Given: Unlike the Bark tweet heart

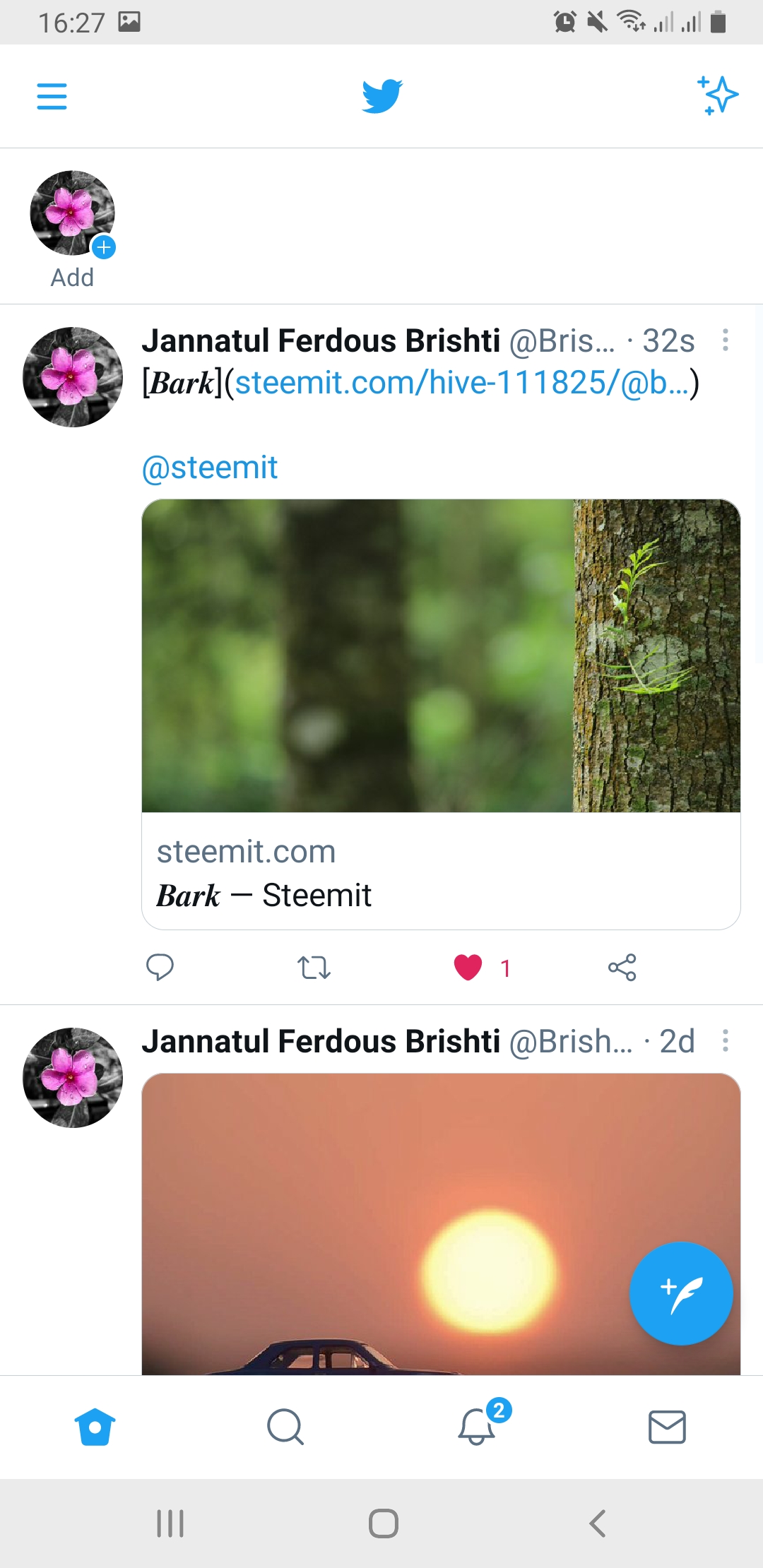Looking at the screenshot, I should [468, 967].
